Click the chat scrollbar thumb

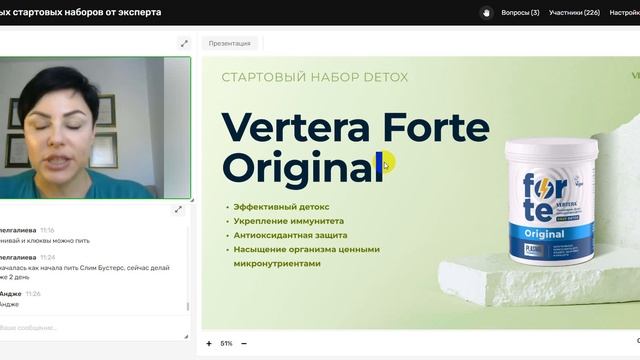click(x=188, y=306)
